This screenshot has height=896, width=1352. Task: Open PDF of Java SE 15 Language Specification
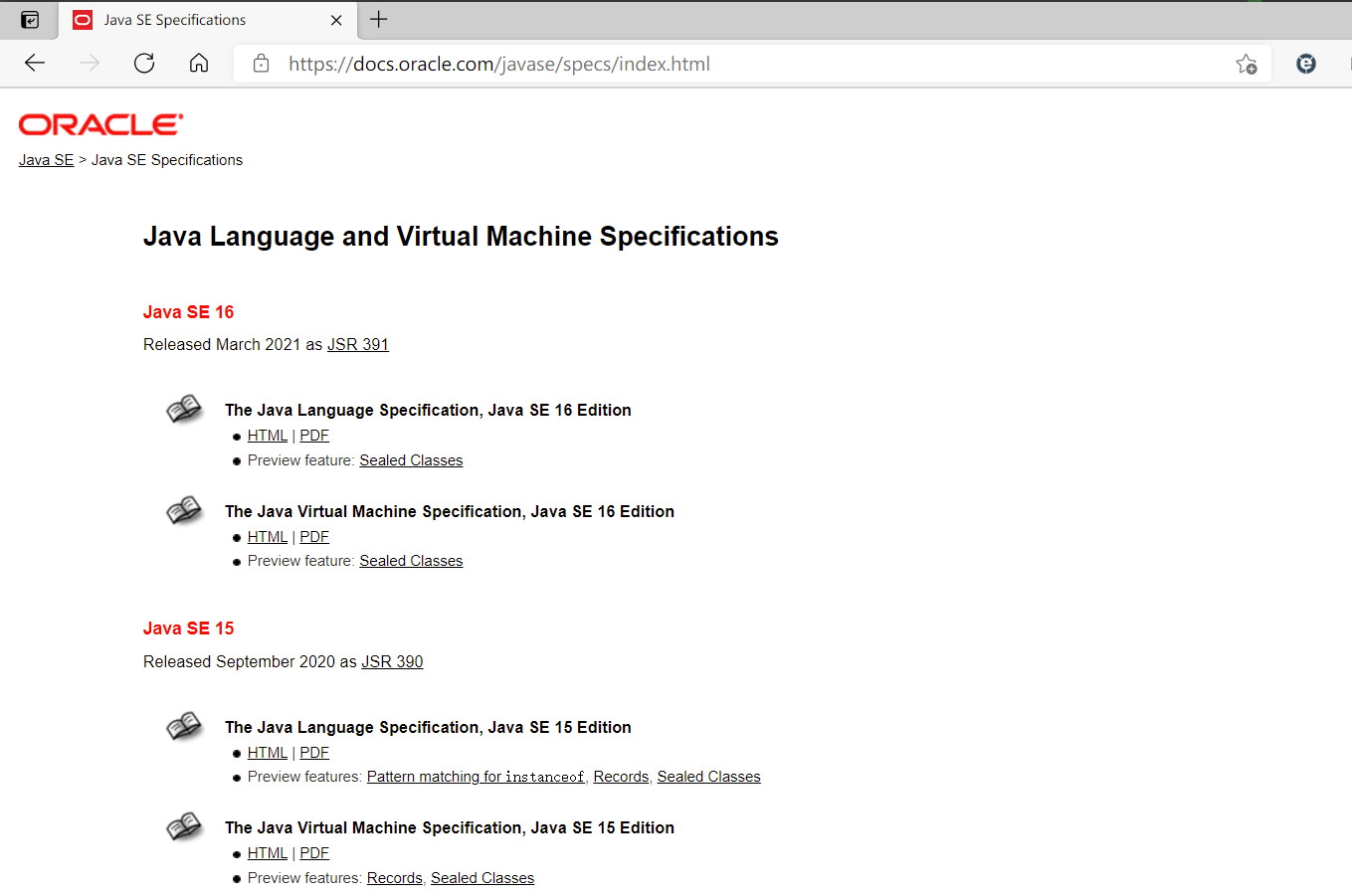pos(314,753)
